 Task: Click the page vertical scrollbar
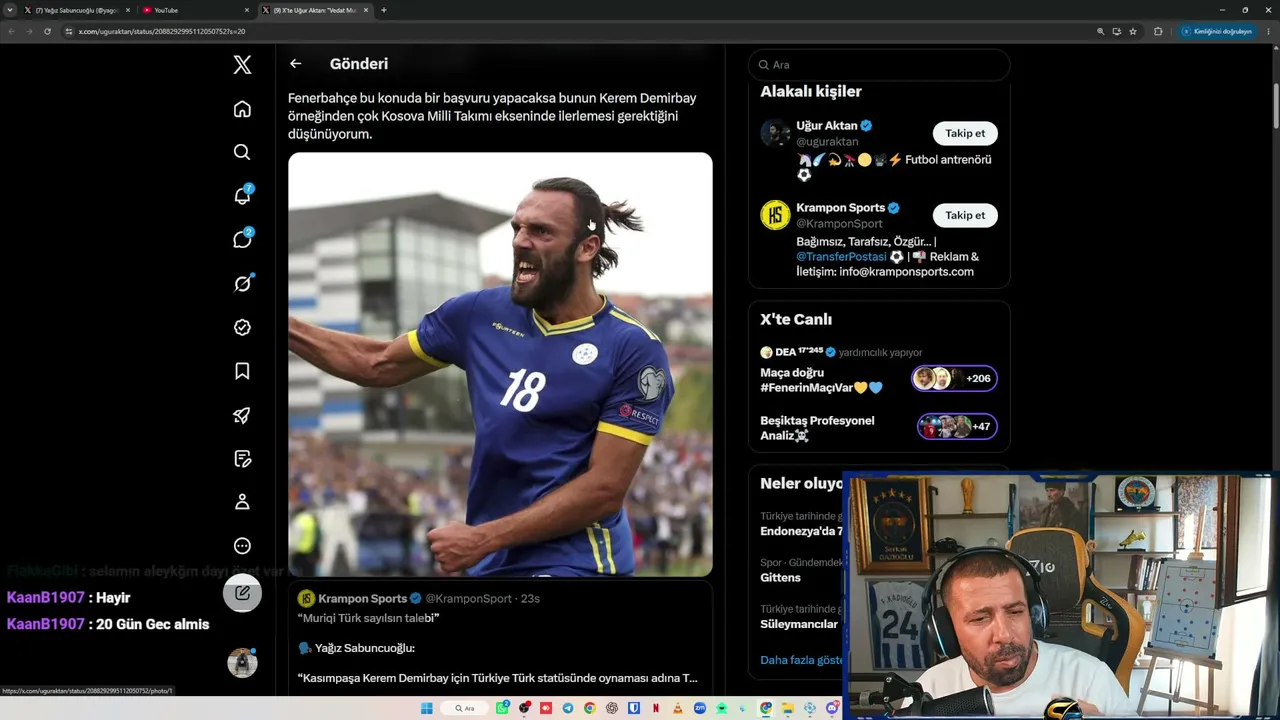[x=1275, y=104]
